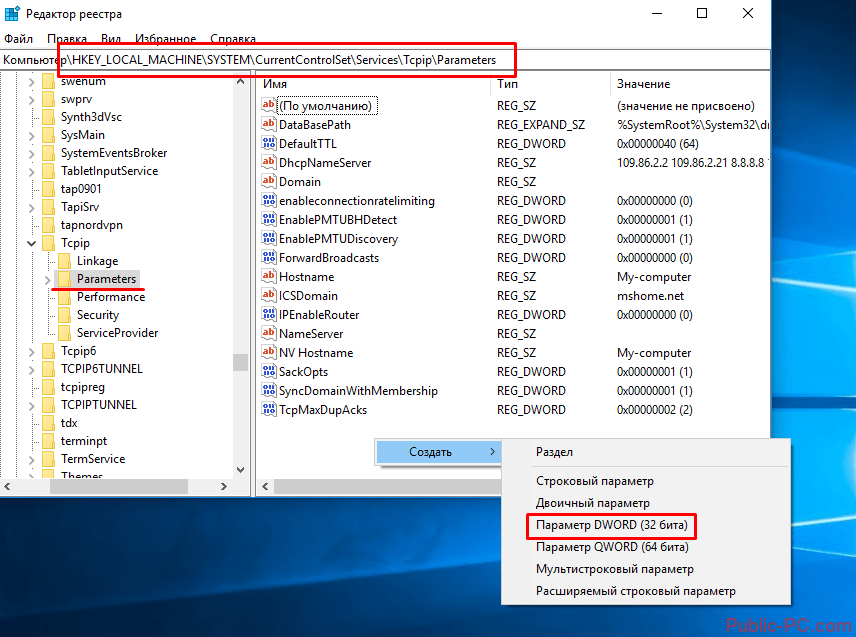Choose Параметр DWORD (32 бита) from submenu
Screen dimensions: 856x637
tap(610, 525)
